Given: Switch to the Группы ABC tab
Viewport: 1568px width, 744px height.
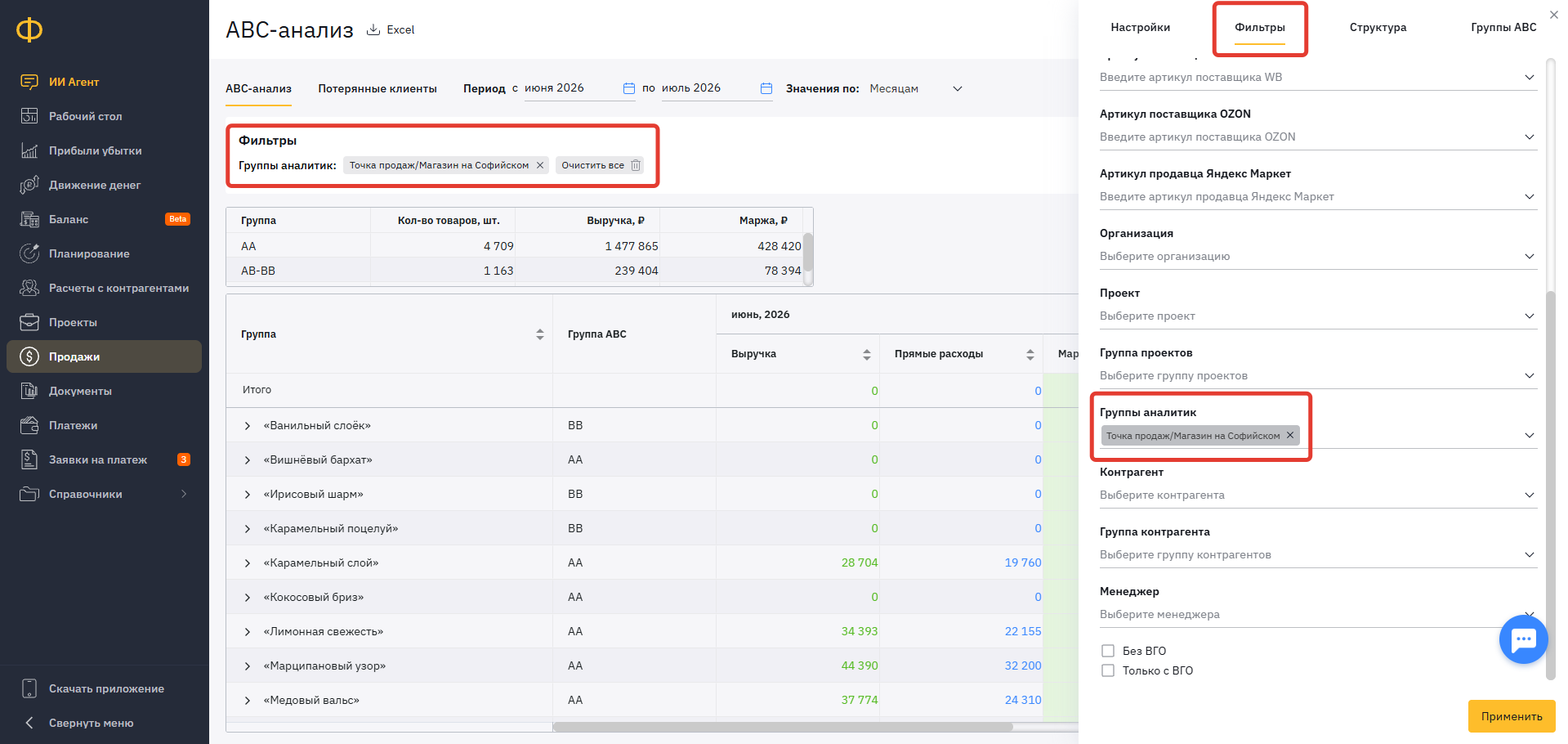Looking at the screenshot, I should tap(1503, 27).
